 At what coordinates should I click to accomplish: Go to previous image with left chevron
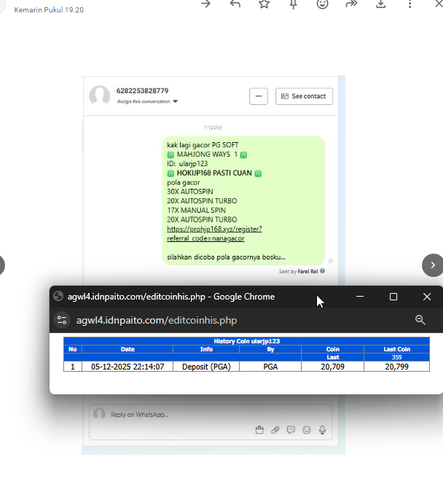pos(2,265)
